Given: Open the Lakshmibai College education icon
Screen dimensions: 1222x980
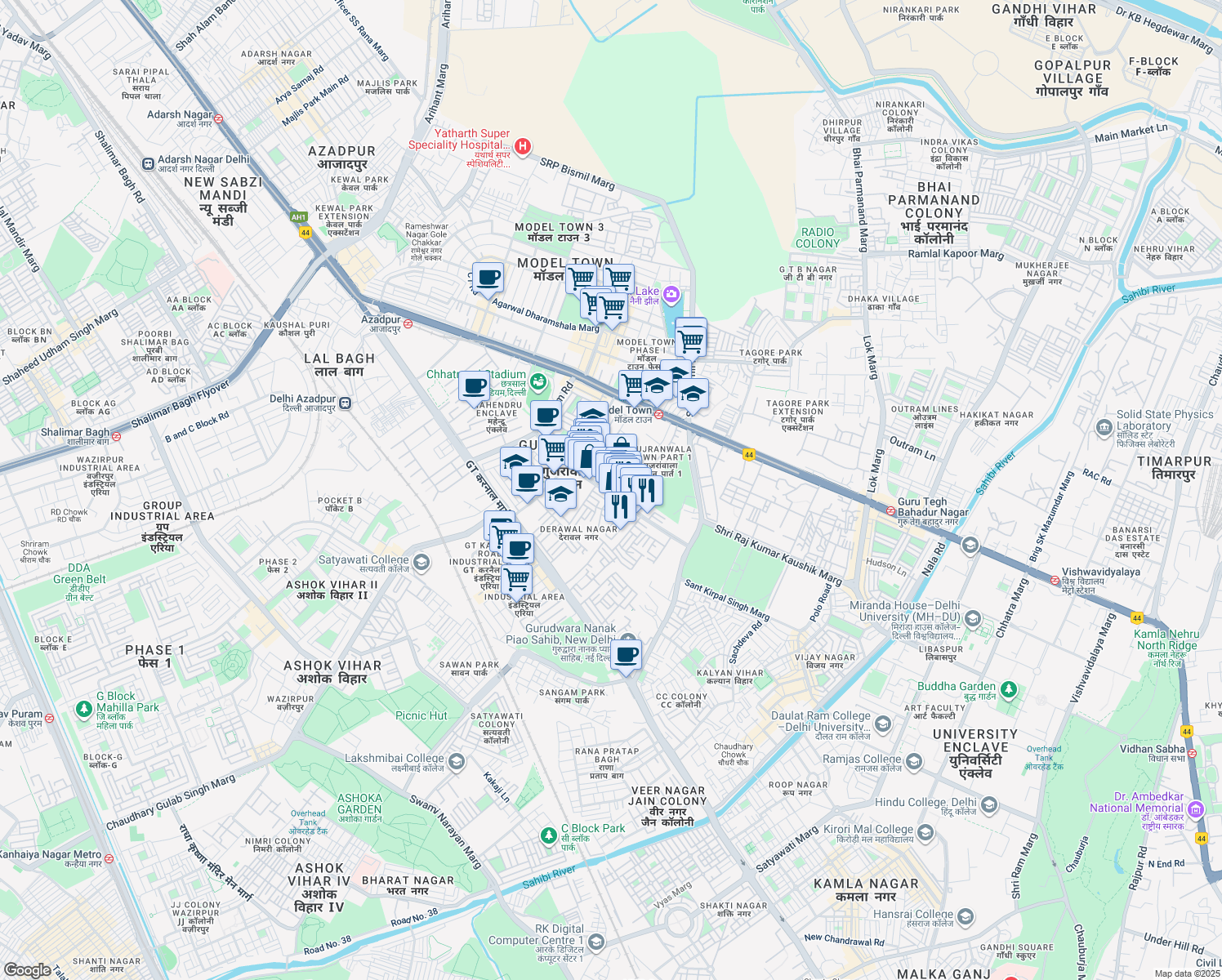Looking at the screenshot, I should [x=457, y=761].
